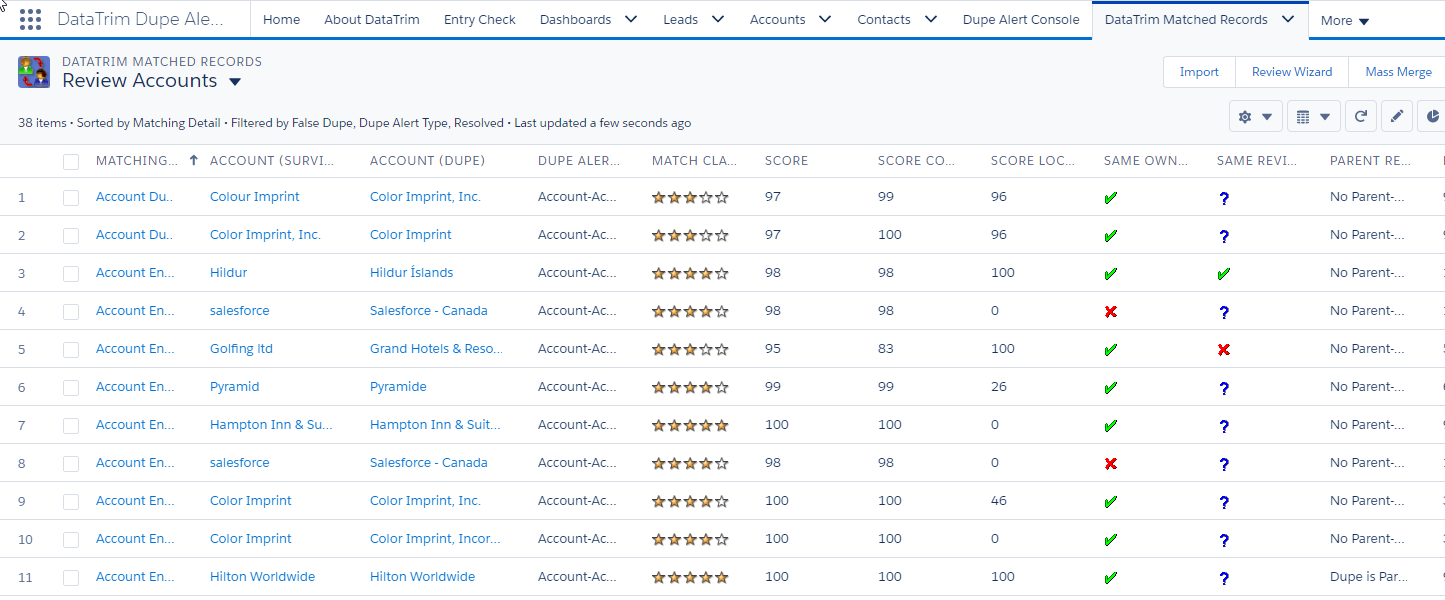Click the Score Co... value 83

tap(886, 349)
